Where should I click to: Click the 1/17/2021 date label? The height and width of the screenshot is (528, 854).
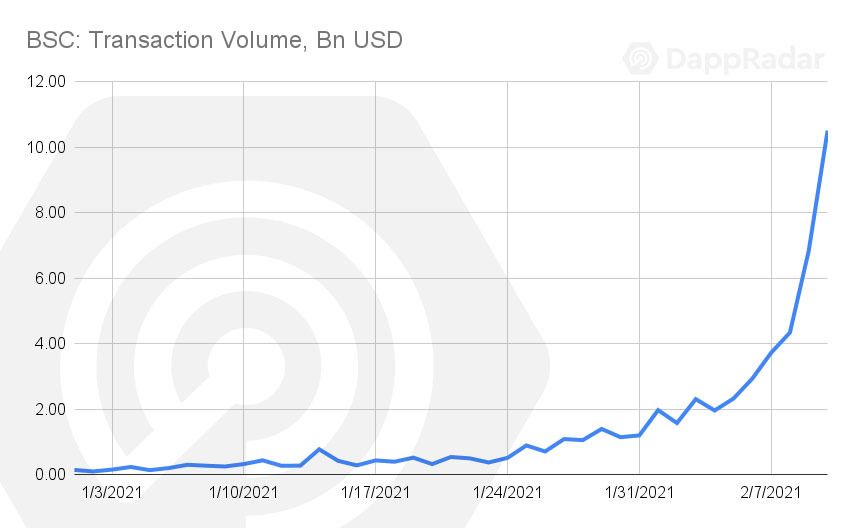click(x=375, y=492)
